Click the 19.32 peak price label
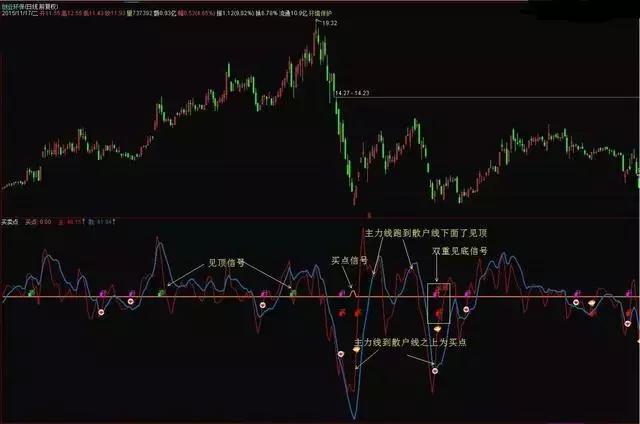 (330, 23)
